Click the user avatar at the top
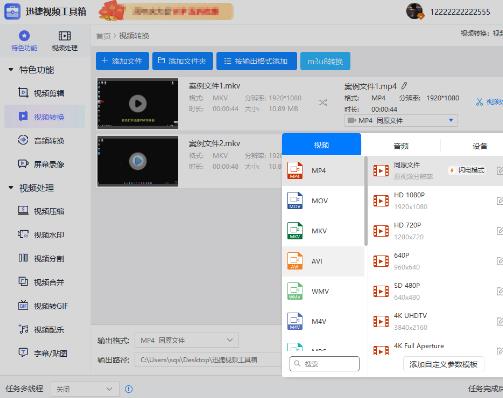 coord(415,11)
